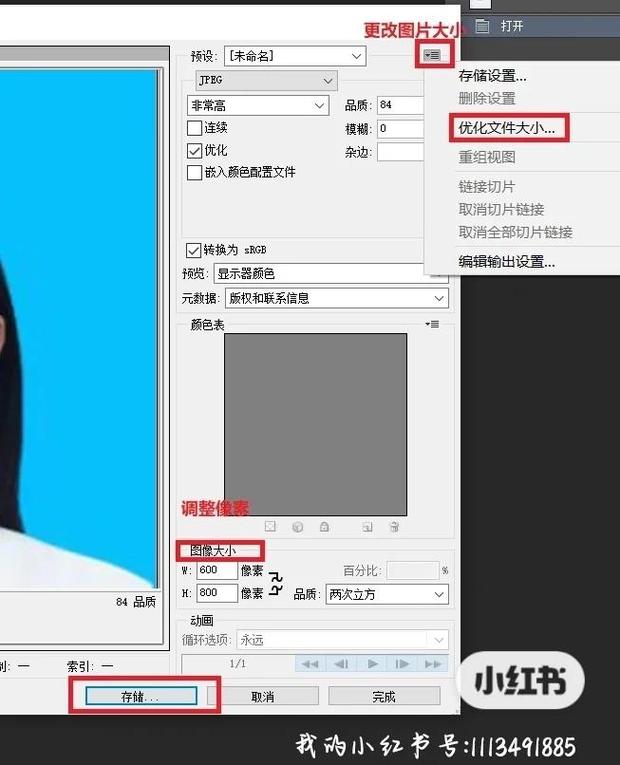The width and height of the screenshot is (620, 765).
Task: Jump to the last animation frame
Action: tap(433, 664)
